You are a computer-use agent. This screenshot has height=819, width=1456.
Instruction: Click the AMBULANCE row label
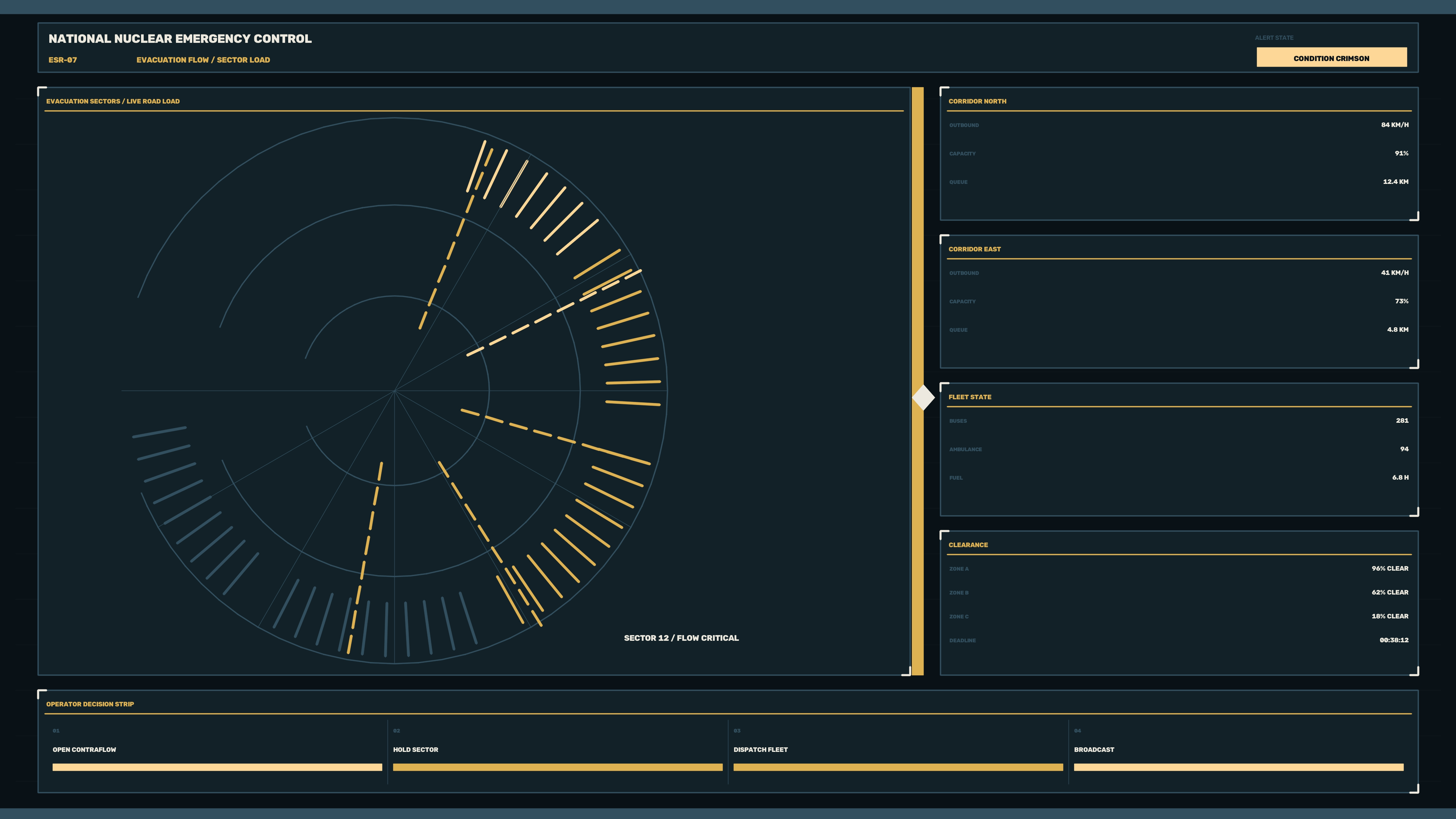[965, 449]
